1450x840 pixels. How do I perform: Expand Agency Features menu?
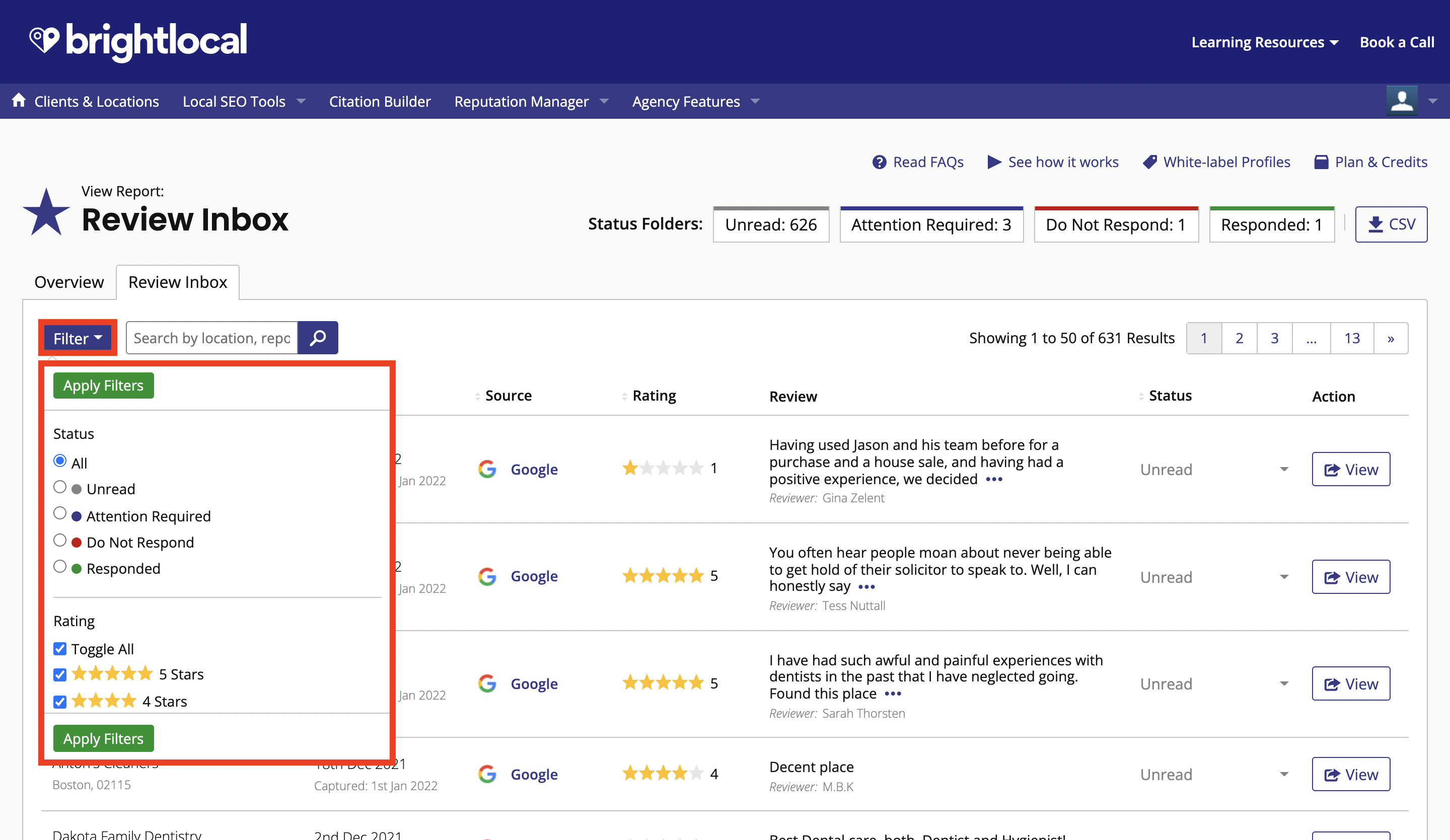coord(696,101)
